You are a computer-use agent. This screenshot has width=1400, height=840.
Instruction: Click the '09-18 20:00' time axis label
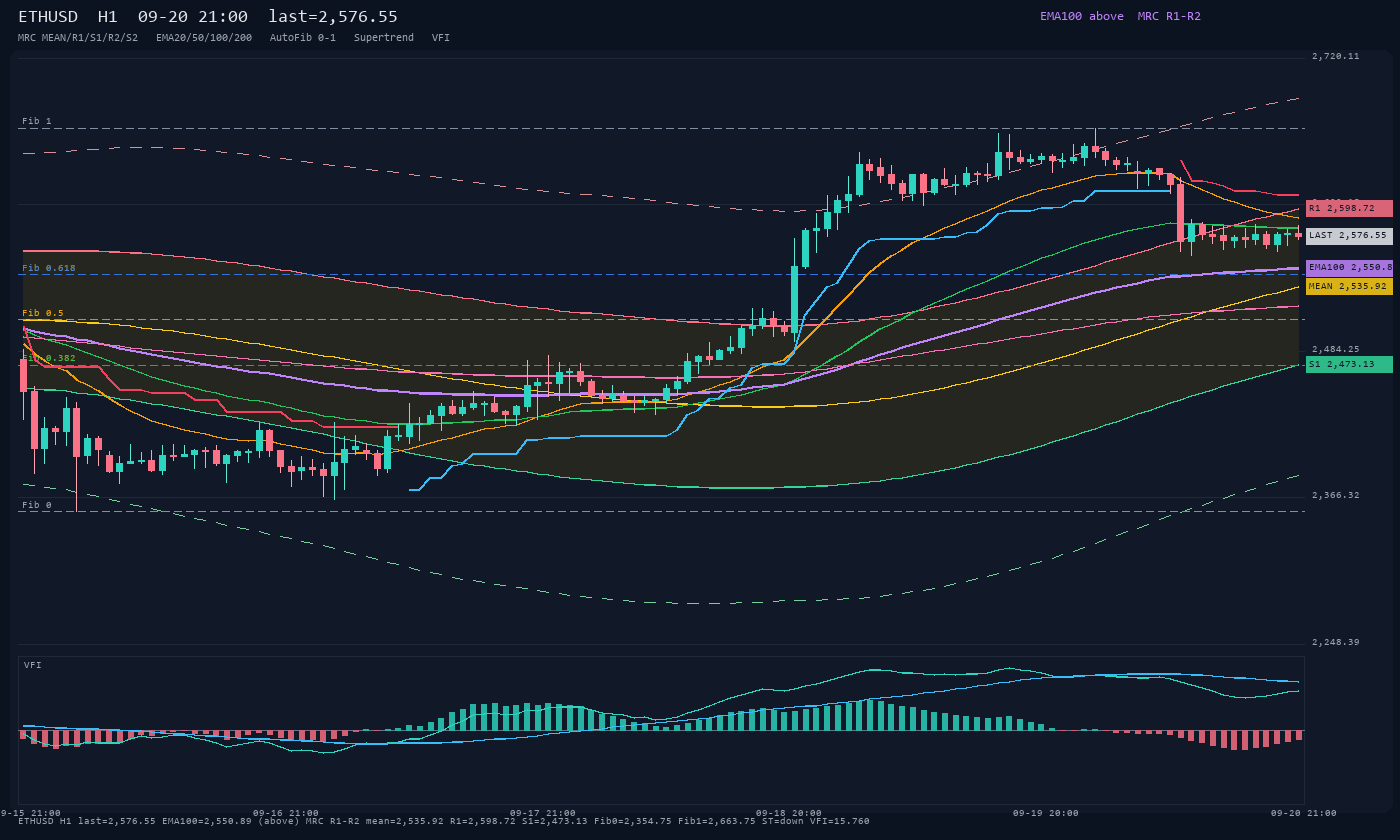[x=789, y=813]
